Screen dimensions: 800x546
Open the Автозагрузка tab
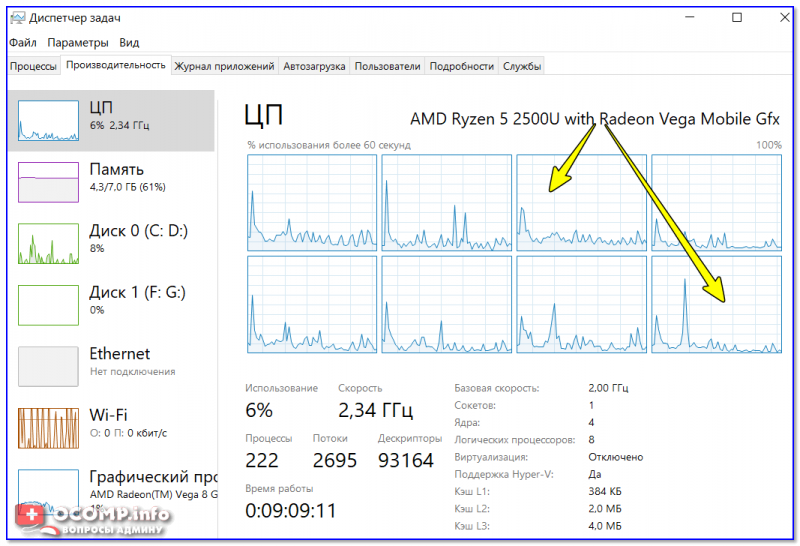tap(314, 66)
